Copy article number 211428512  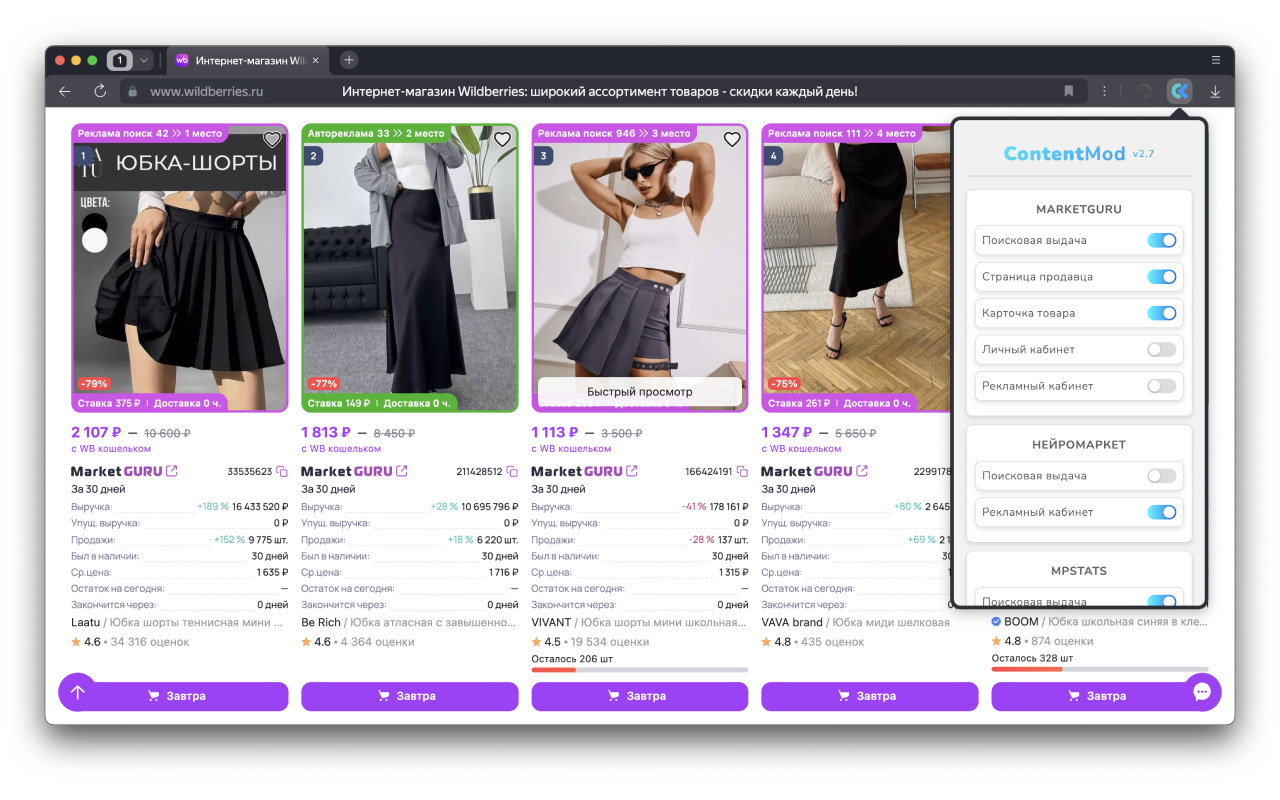(x=512, y=471)
